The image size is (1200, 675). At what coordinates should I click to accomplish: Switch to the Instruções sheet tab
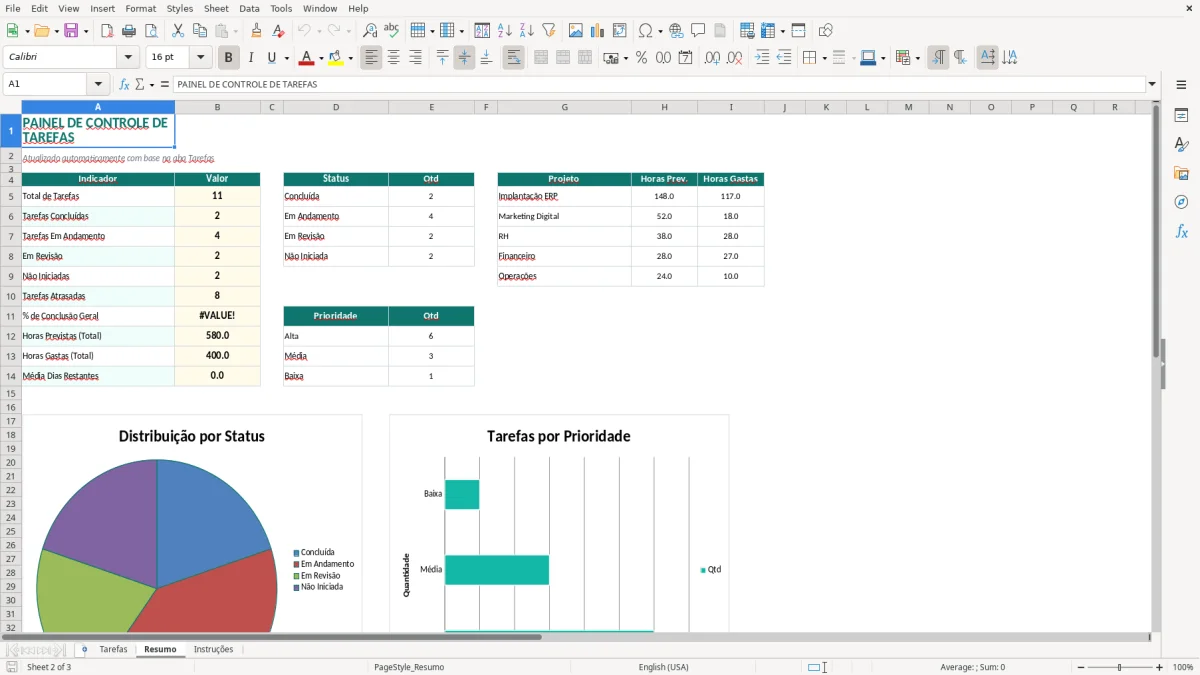tap(213, 649)
